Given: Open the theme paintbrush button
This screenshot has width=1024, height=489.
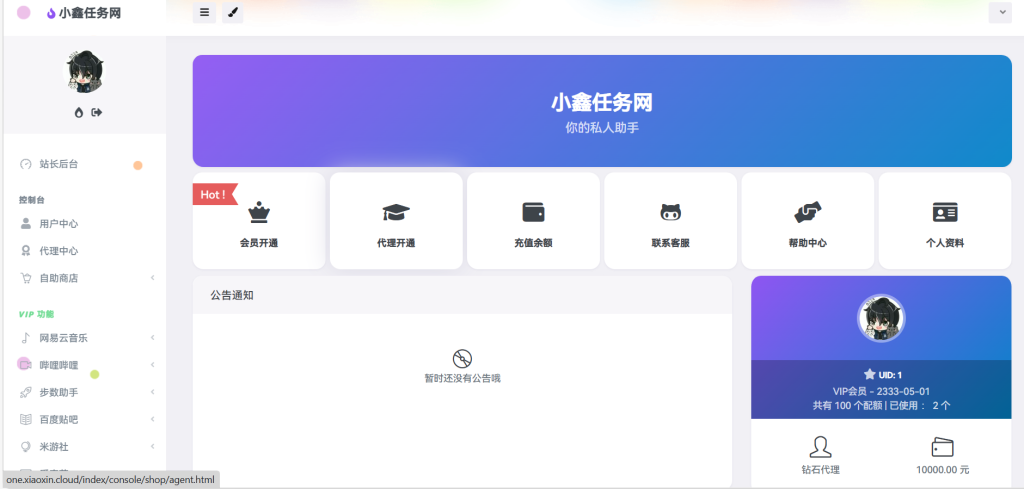Looking at the screenshot, I should [232, 13].
